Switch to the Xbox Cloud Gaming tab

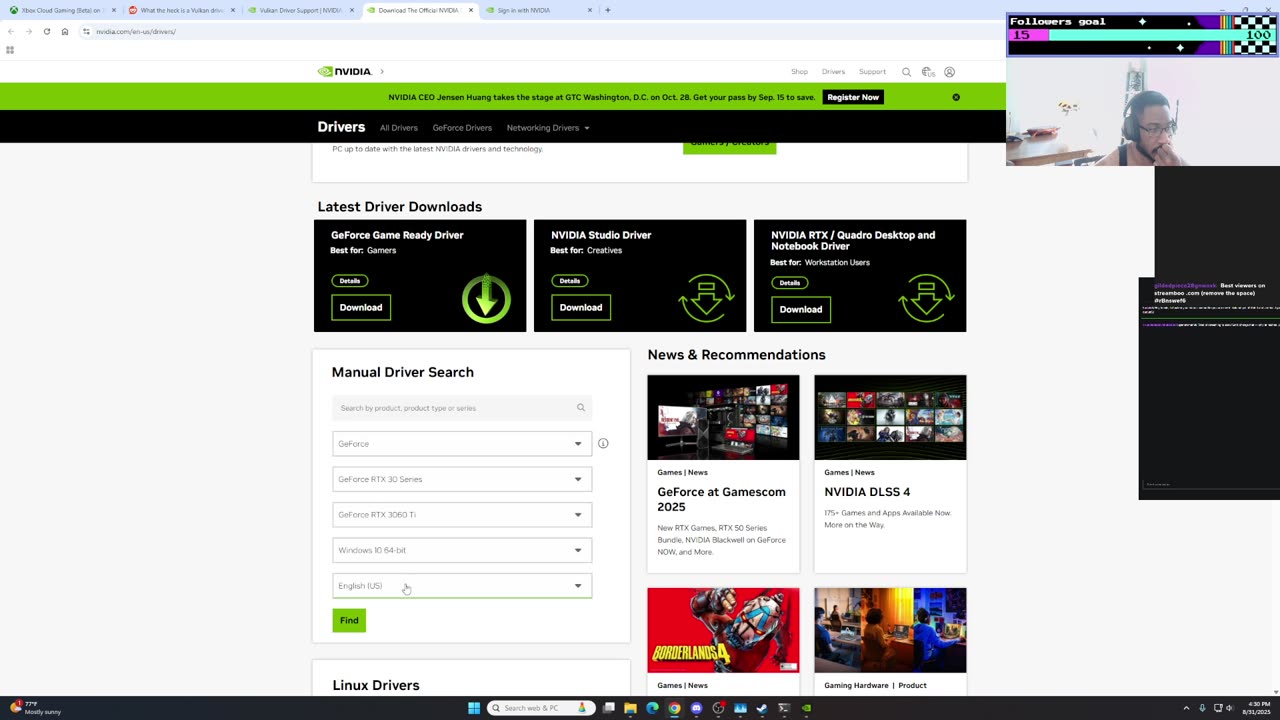(x=62, y=10)
